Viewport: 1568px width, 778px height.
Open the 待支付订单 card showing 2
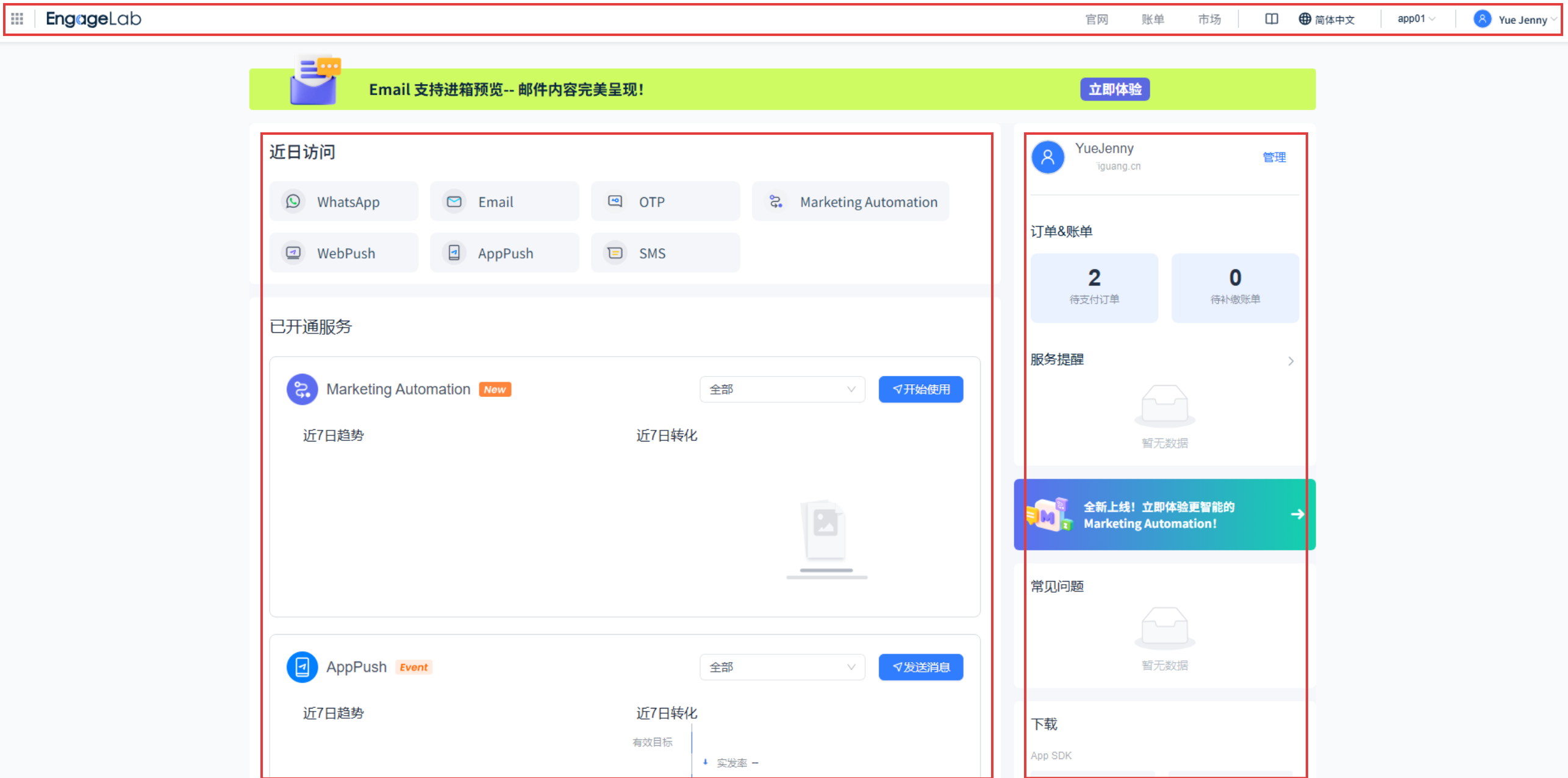1094,288
